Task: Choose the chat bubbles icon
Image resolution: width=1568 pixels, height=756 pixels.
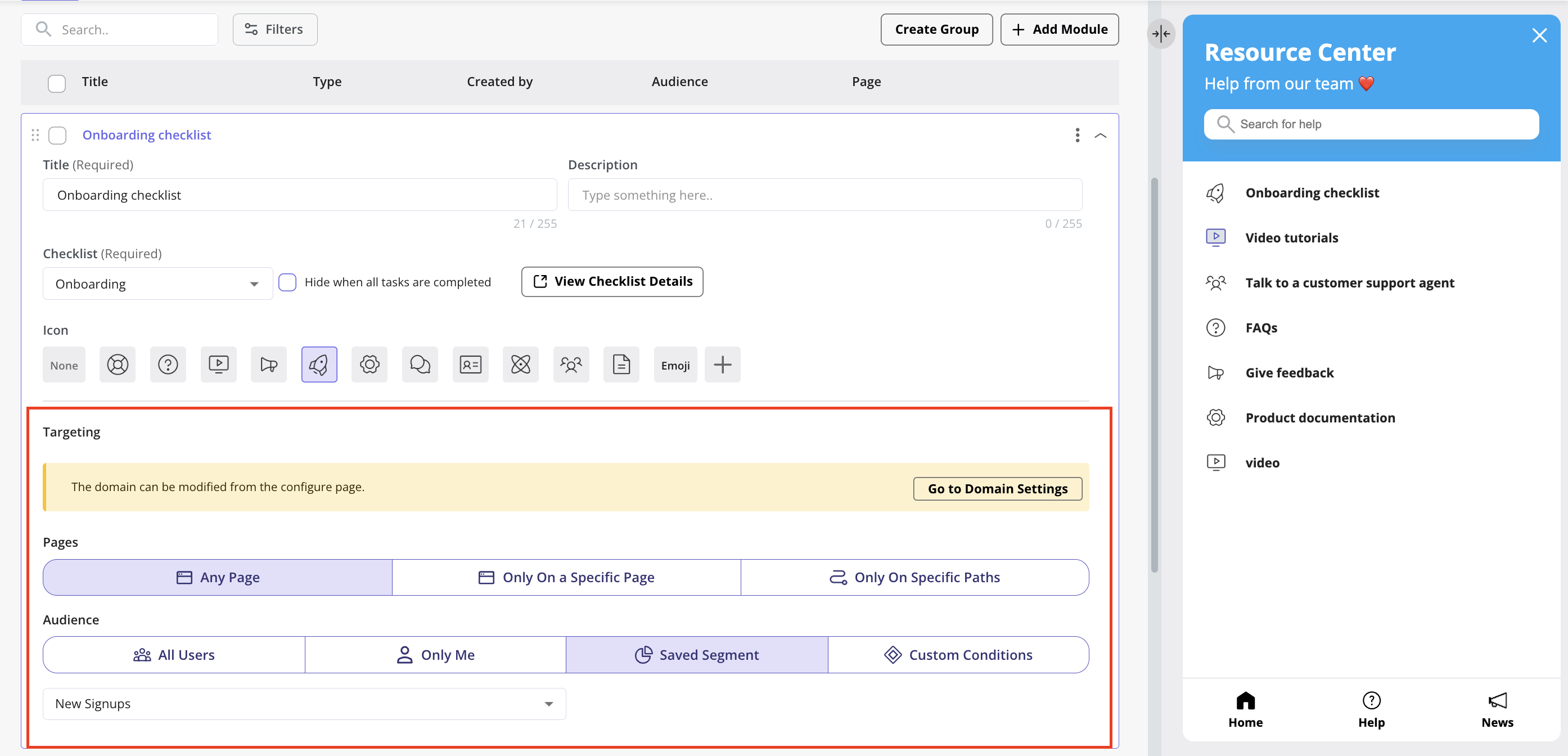Action: pyautogui.click(x=420, y=364)
